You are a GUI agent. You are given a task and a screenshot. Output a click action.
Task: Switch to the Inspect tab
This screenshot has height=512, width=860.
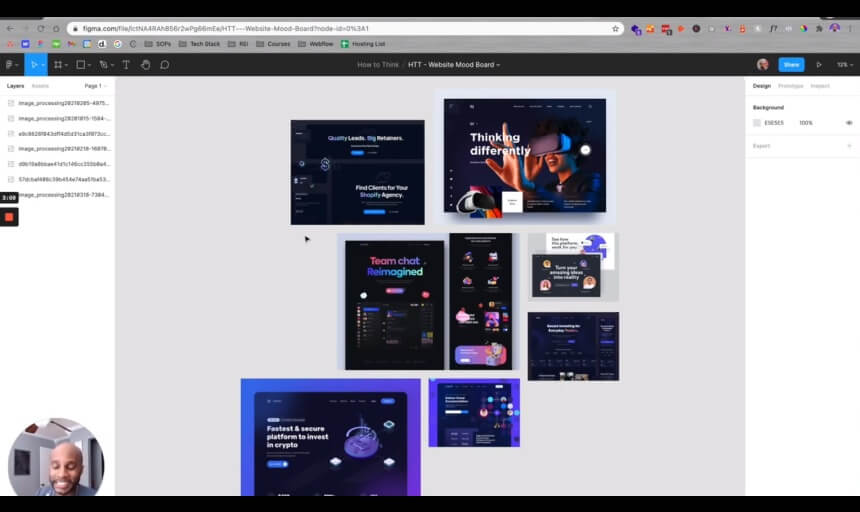click(x=820, y=86)
